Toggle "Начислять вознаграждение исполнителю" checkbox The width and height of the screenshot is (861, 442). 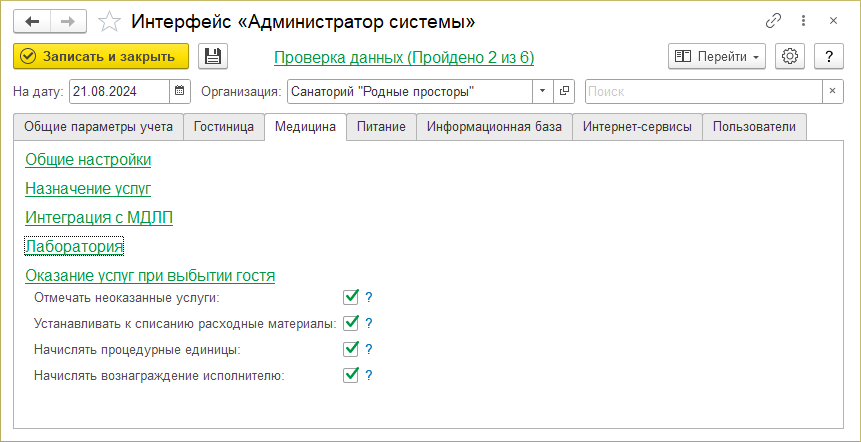click(x=351, y=375)
